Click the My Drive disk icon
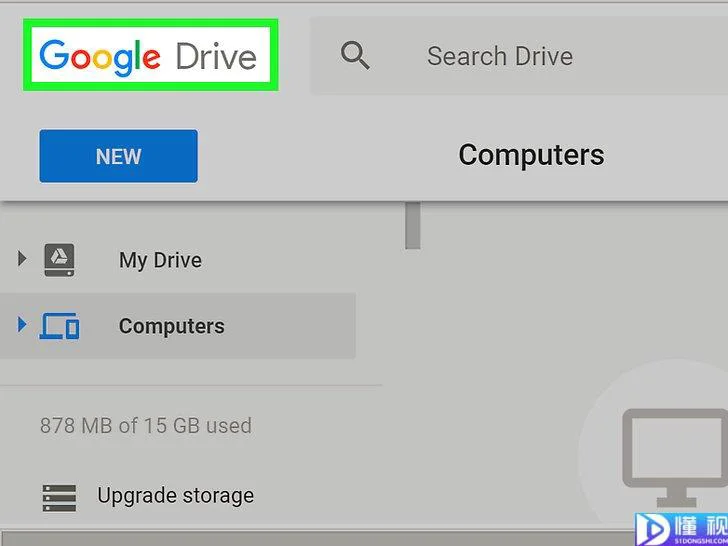 59,260
